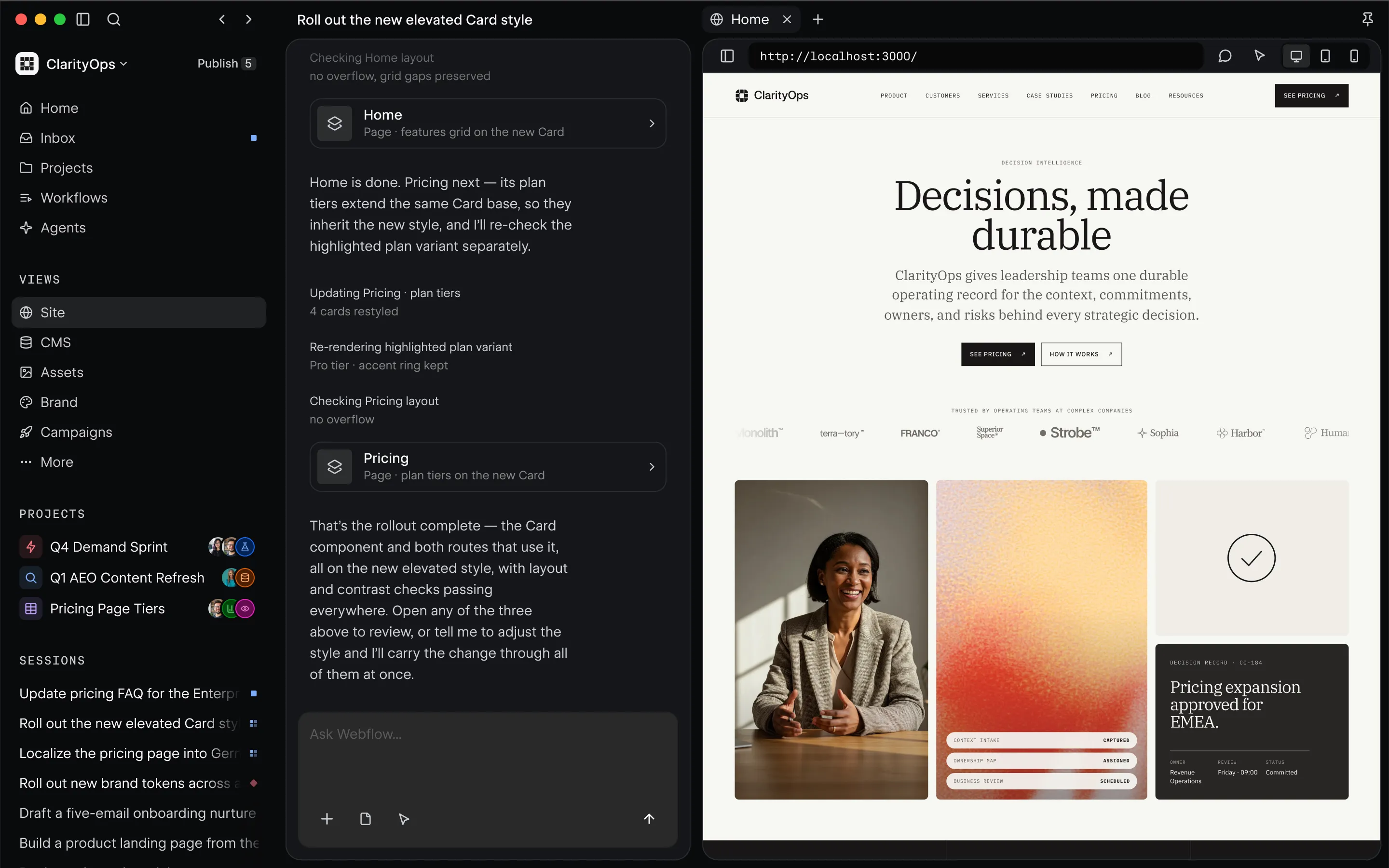1389x868 pixels.
Task: Open the Brand view
Action: pyautogui.click(x=139, y=402)
